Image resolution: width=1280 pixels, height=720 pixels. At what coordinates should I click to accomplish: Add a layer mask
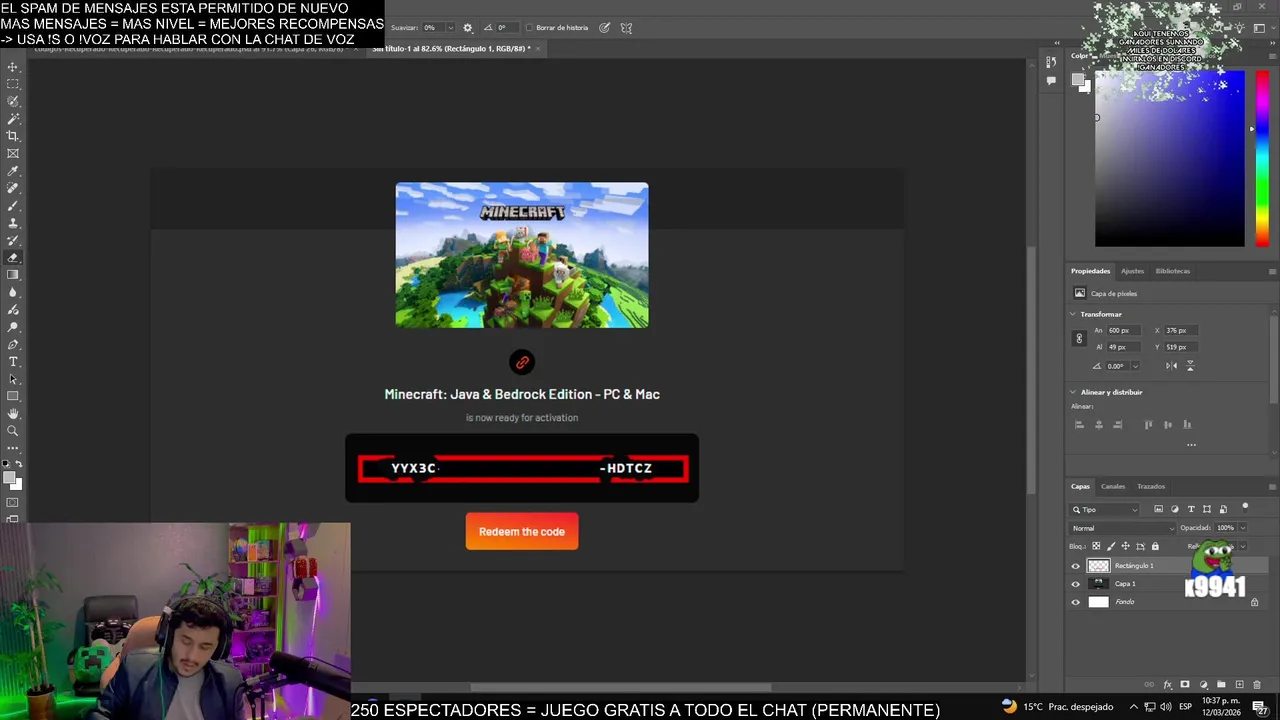pos(1185,685)
